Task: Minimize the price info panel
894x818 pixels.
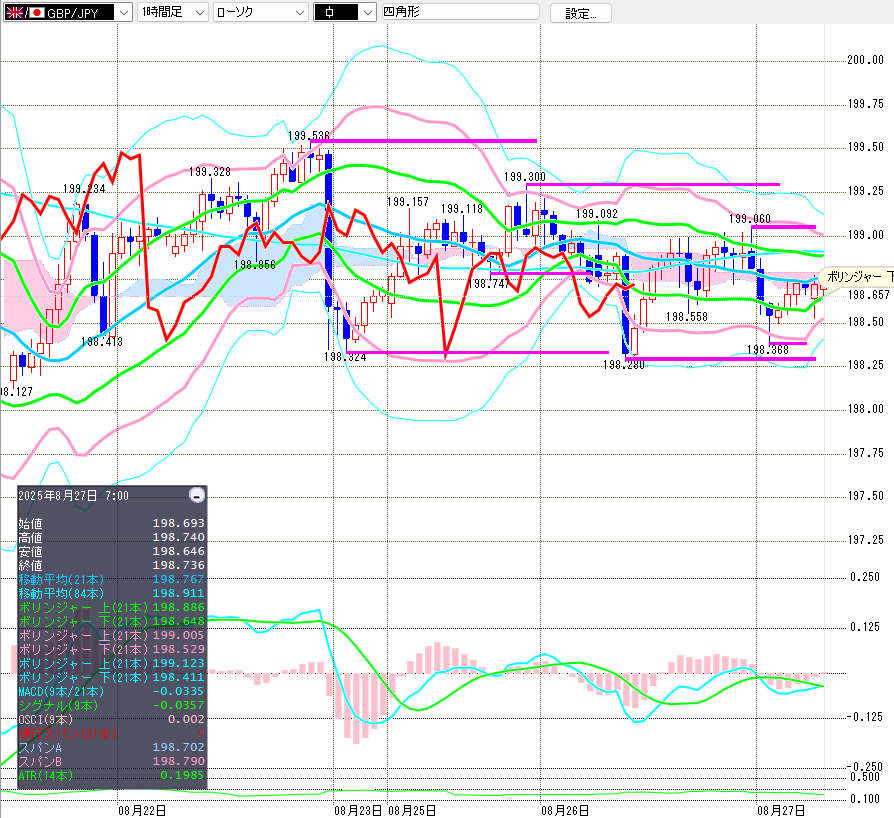Action: [x=197, y=495]
